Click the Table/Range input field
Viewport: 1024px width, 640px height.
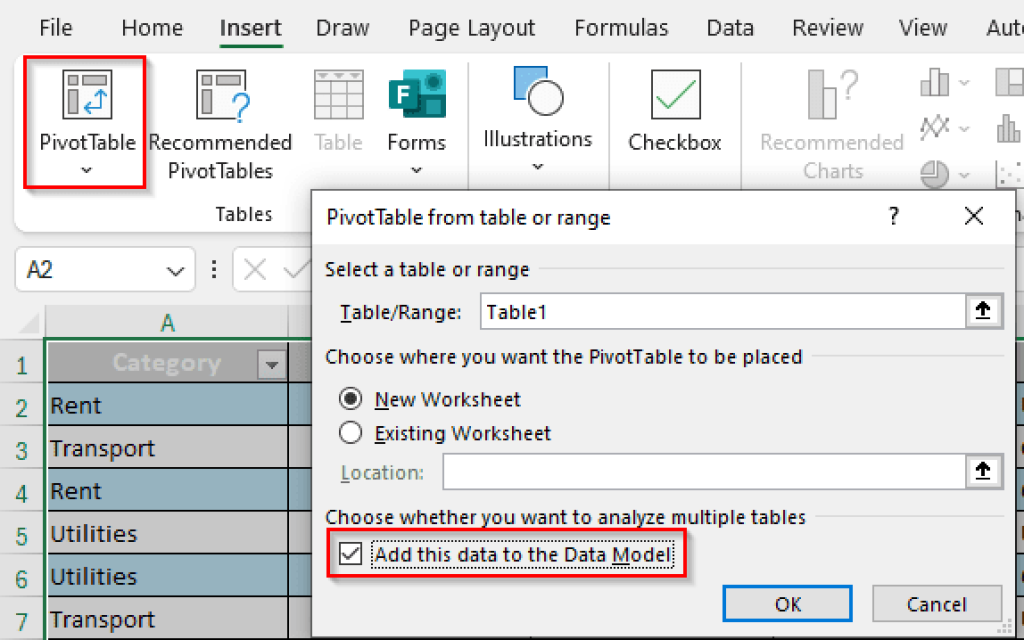(720, 312)
